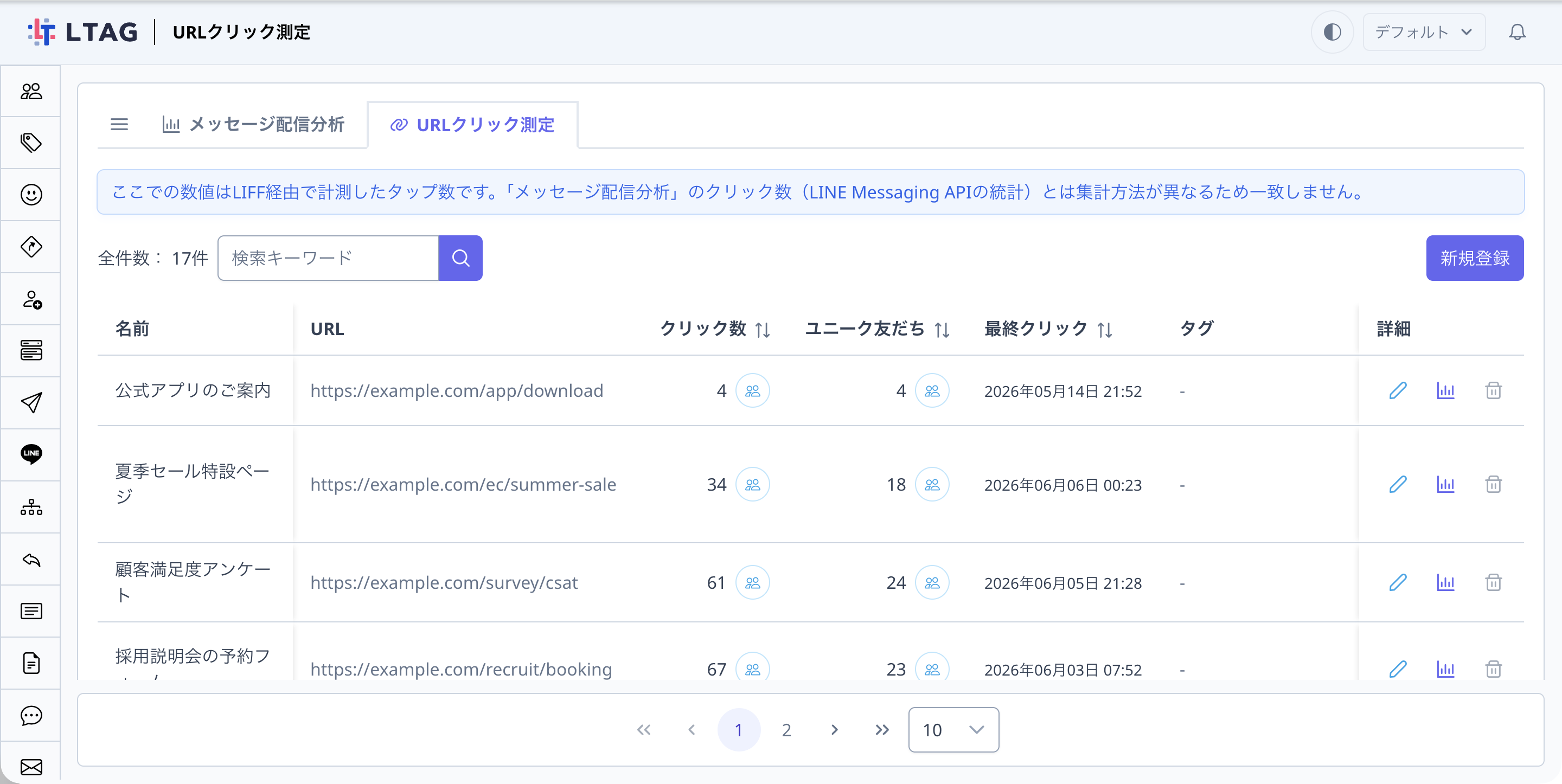The image size is (1562, 784).
Task: Sort by クリック数 column
Action: click(x=762, y=329)
